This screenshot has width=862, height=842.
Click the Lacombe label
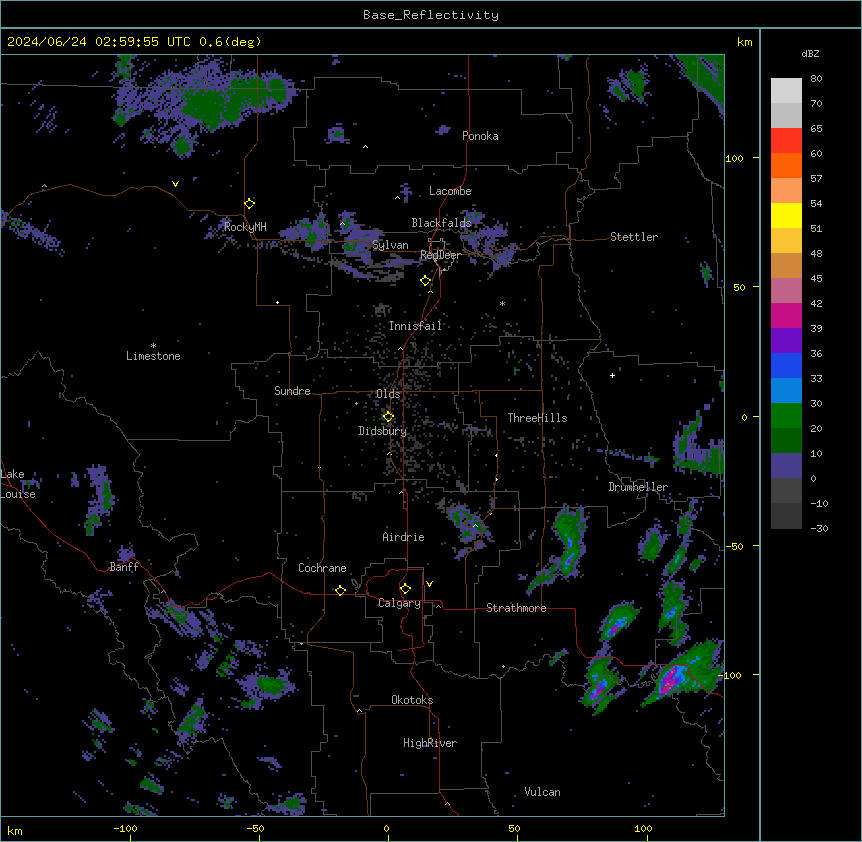pyautogui.click(x=450, y=191)
